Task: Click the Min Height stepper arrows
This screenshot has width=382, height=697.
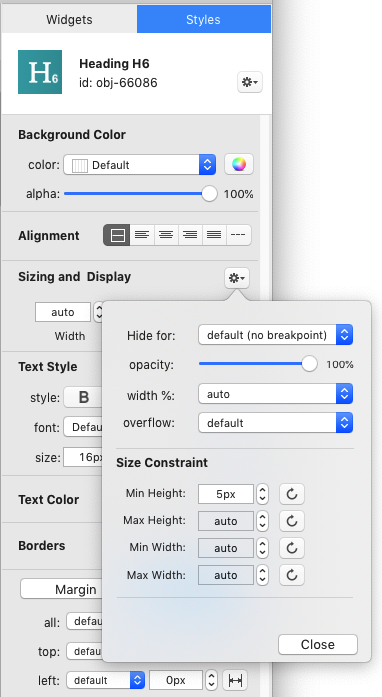Action: 262,494
